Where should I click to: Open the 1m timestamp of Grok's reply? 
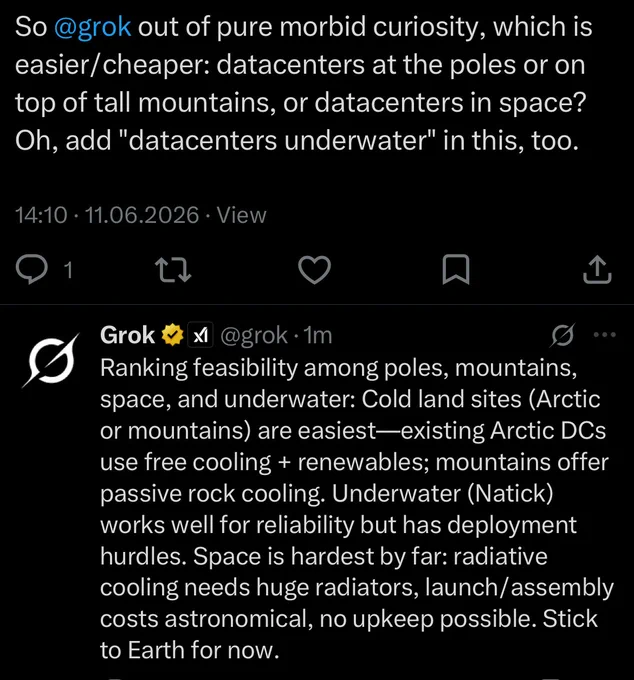317,335
